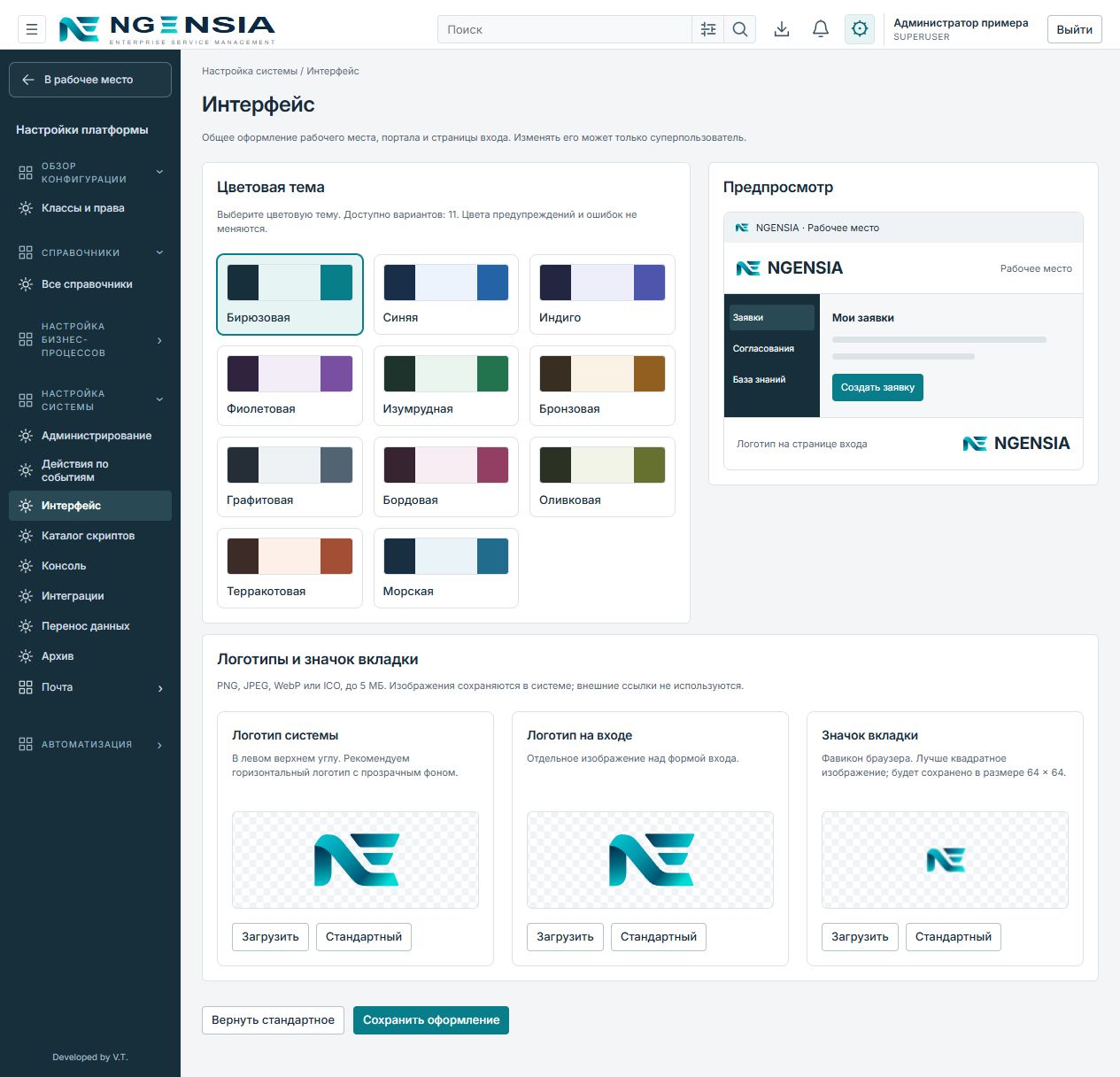
Task: Click Вернуть стандартное button
Action: coord(273,1020)
